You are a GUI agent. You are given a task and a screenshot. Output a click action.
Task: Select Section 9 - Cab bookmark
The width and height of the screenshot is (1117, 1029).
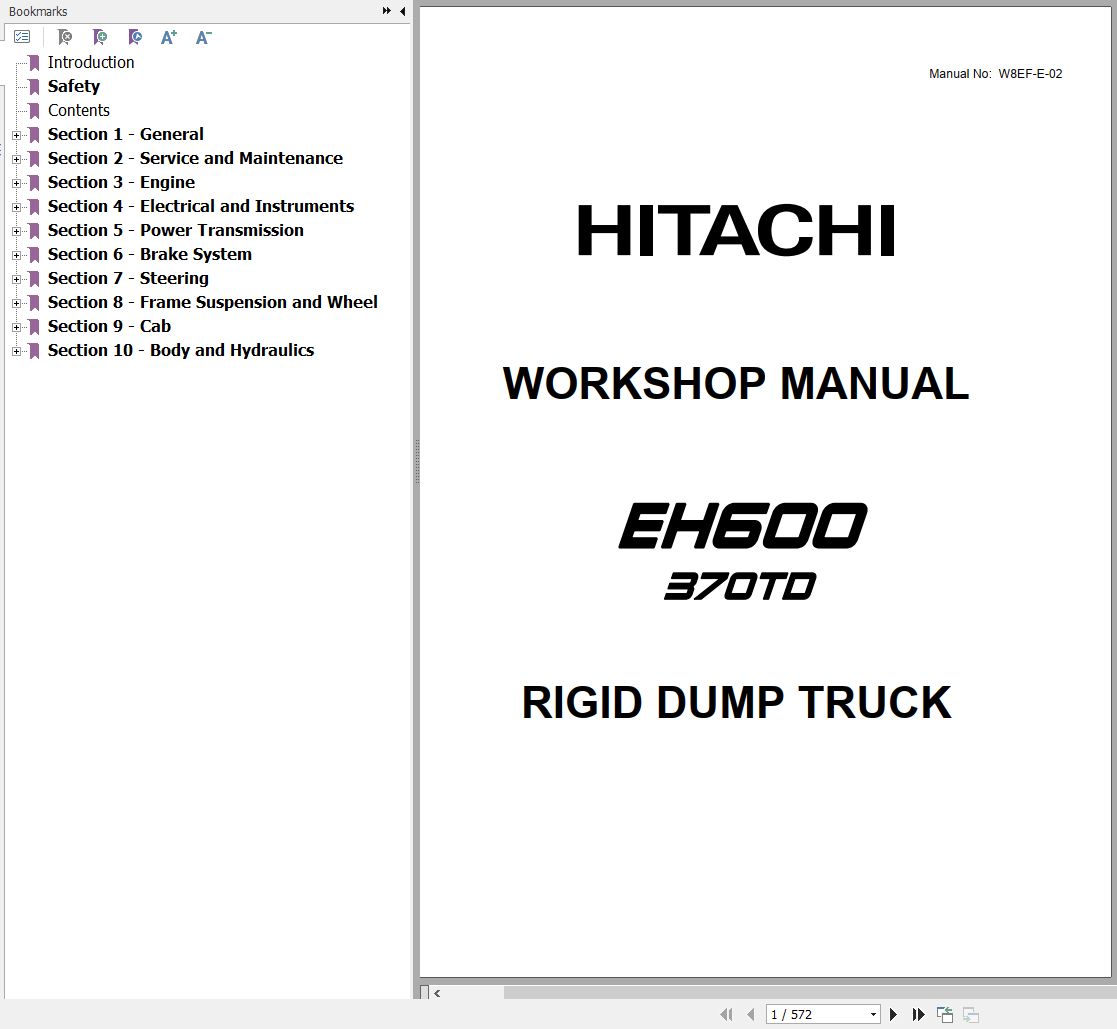(x=109, y=326)
